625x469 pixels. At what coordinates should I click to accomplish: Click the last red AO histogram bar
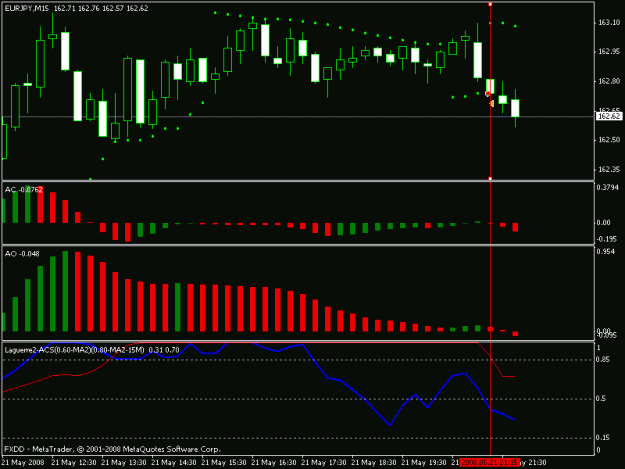click(x=515, y=334)
